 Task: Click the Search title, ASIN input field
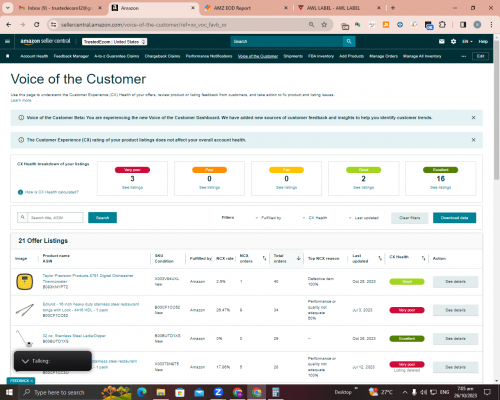pos(55,217)
